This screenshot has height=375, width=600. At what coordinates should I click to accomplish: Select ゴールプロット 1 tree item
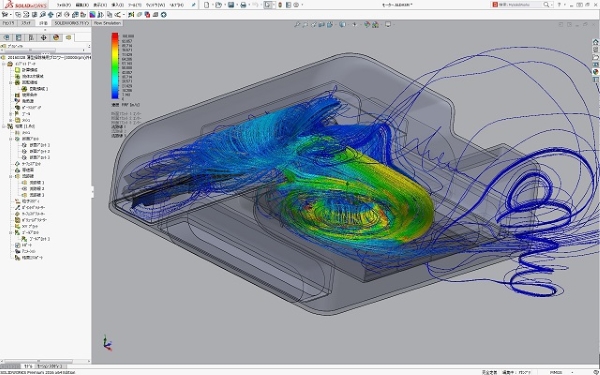click(x=39, y=238)
